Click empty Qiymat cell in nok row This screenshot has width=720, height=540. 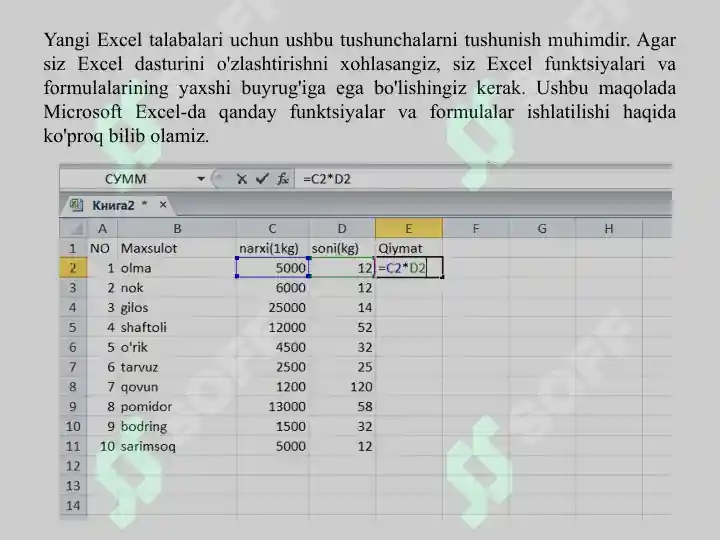tap(409, 288)
